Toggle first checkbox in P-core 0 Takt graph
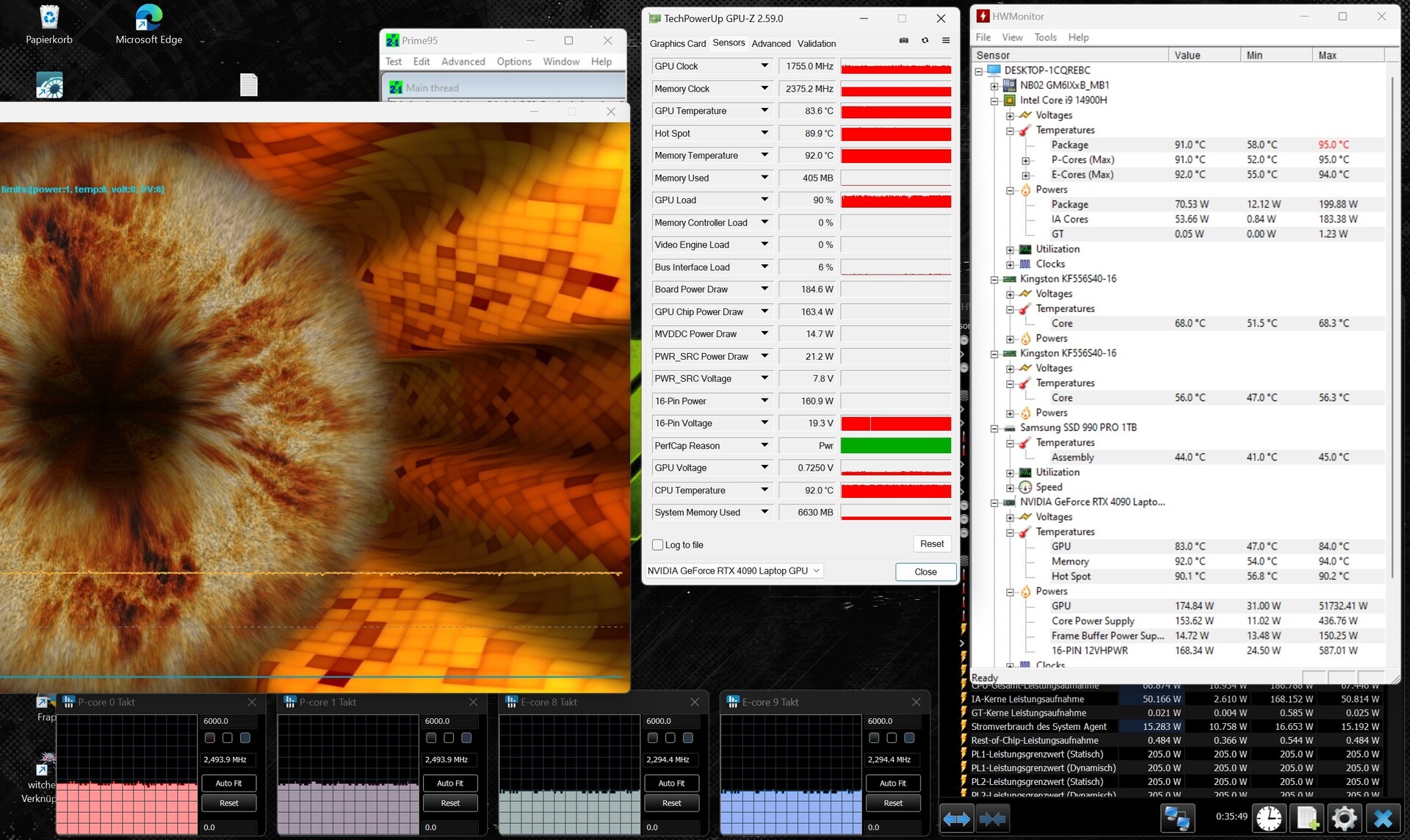The width and height of the screenshot is (1410, 840). [210, 738]
